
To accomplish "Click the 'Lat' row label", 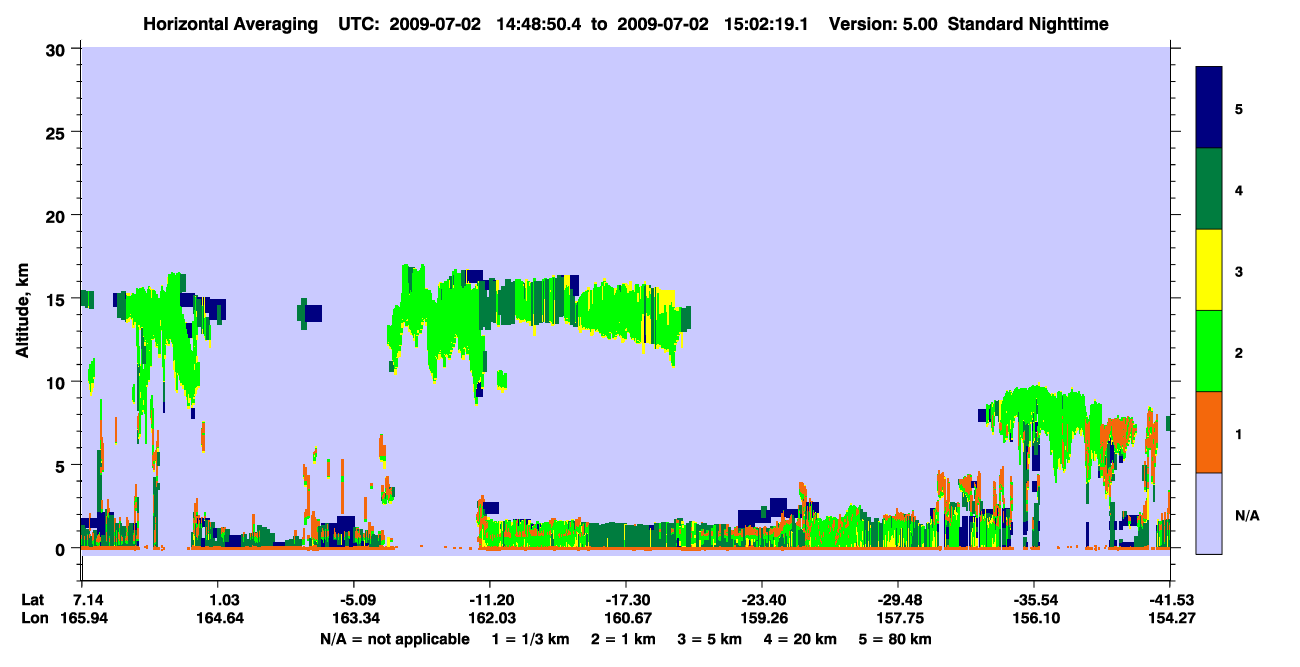I will pos(33,600).
